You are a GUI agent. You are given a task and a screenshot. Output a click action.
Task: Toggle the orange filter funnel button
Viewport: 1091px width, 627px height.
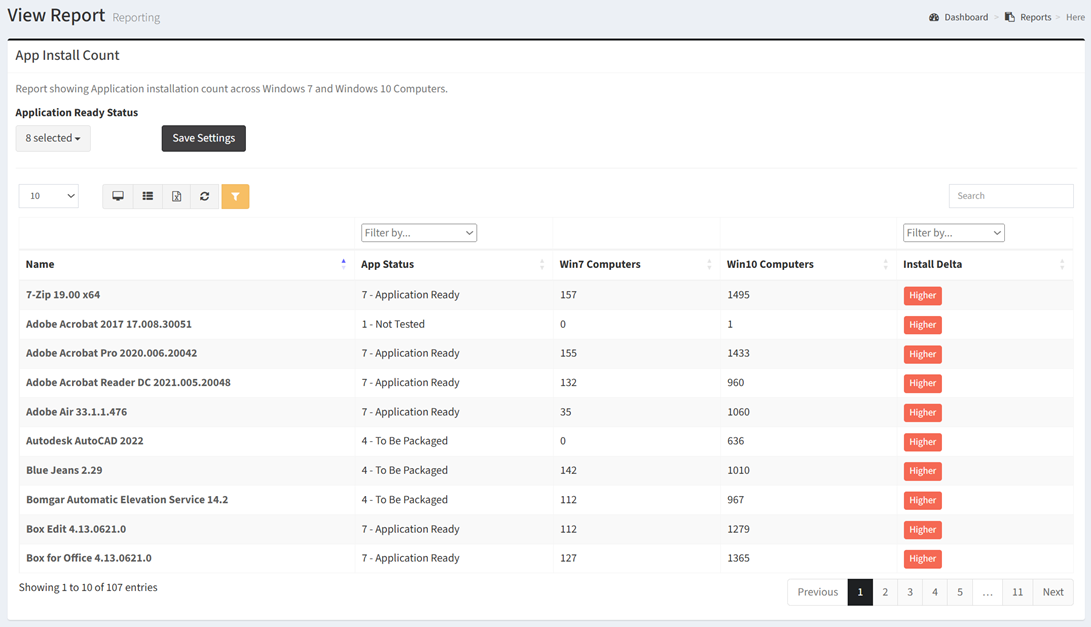click(235, 196)
